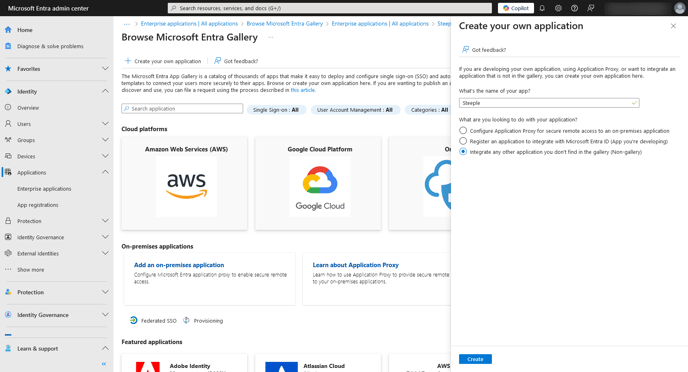Open Diagnose & solve problems icon
The width and height of the screenshot is (688, 372).
(8, 46)
